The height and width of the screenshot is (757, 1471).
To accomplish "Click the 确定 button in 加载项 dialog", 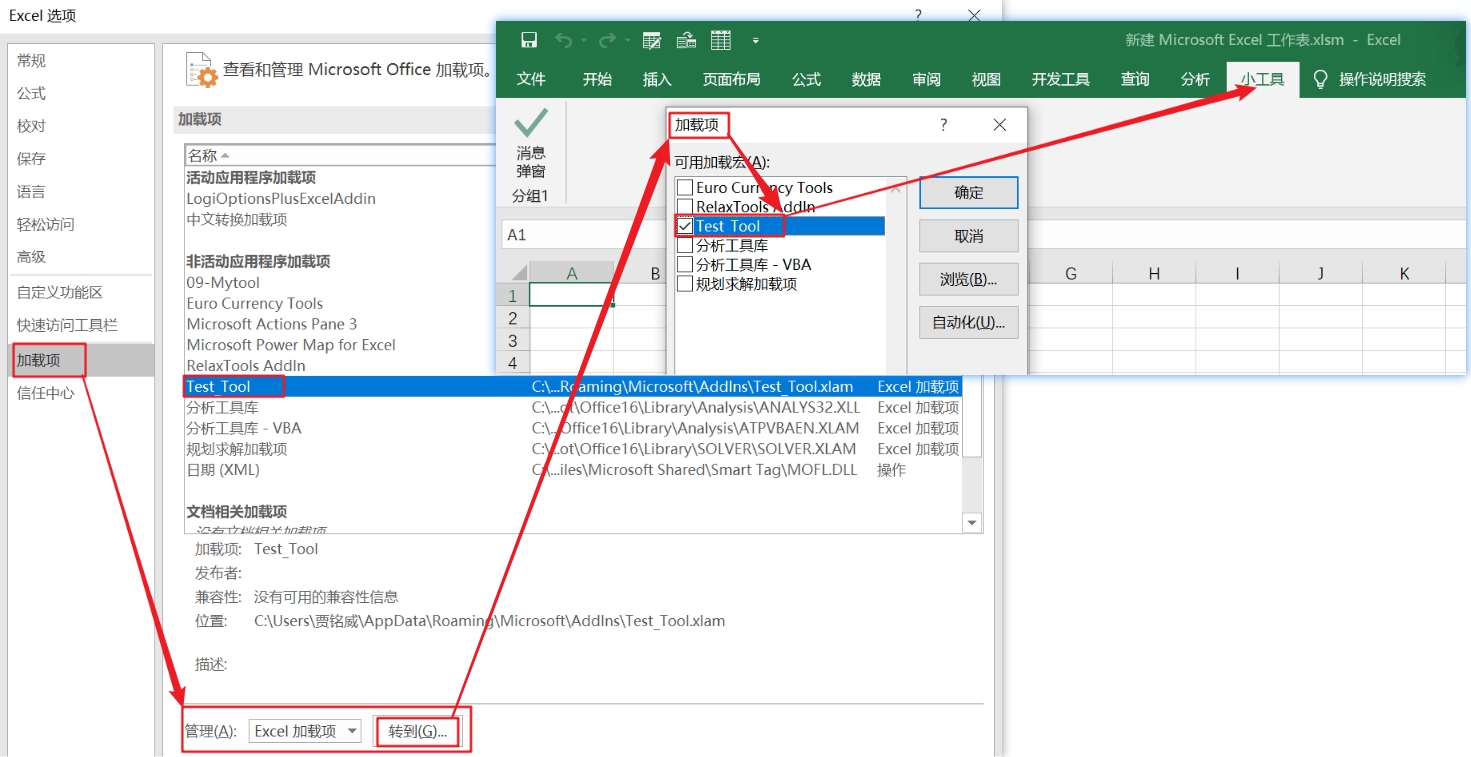I will click(968, 193).
